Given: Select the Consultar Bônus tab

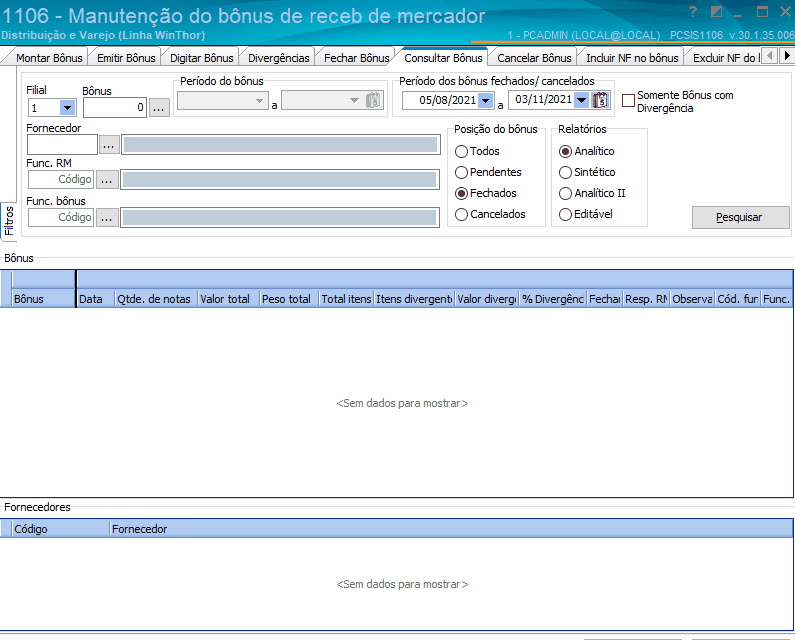Looking at the screenshot, I should tap(443, 58).
